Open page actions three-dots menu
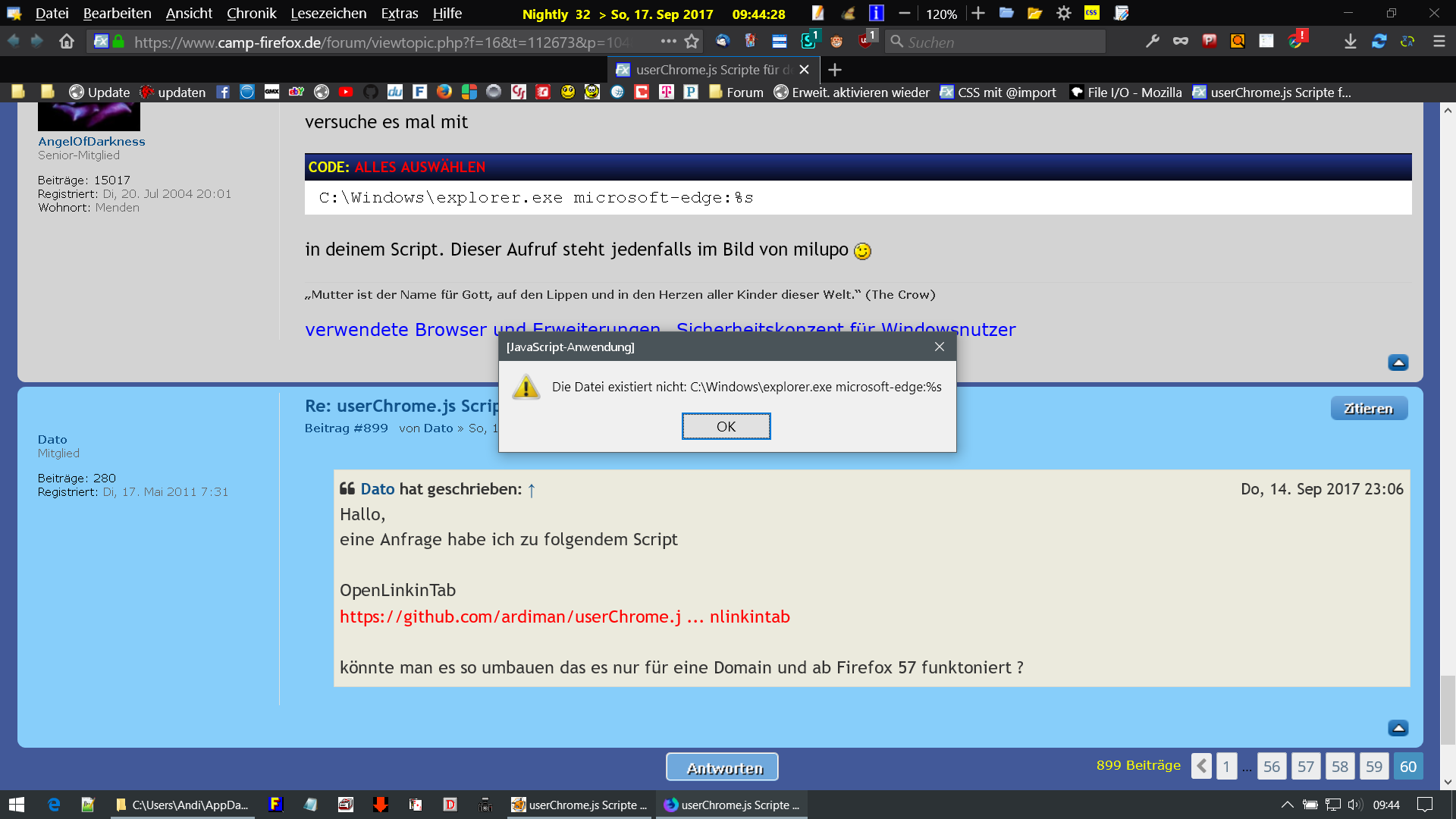Screen dimensions: 1456x819 (668, 42)
